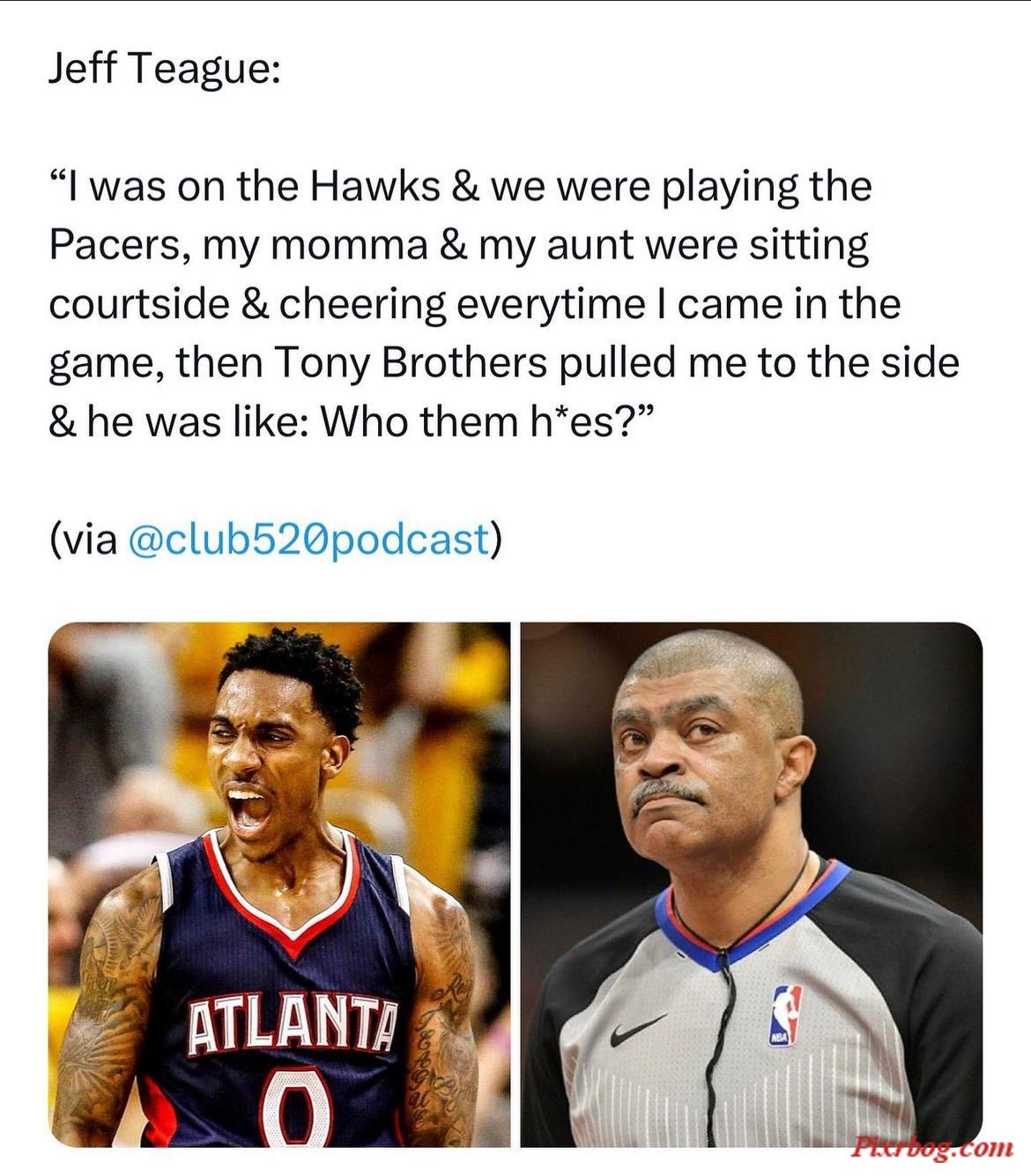This screenshot has height=1176, width=1031.
Task: Click the word 'courtside' in the quote
Action: pyautogui.click(x=138, y=304)
